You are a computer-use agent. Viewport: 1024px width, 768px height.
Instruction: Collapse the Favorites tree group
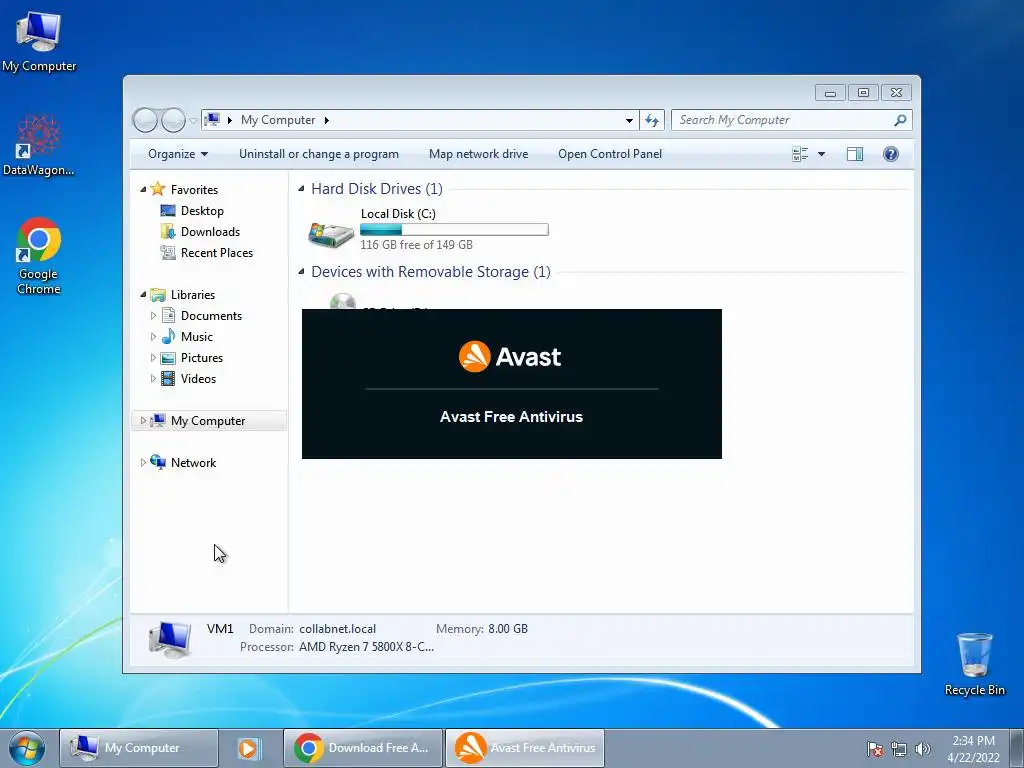(x=143, y=189)
